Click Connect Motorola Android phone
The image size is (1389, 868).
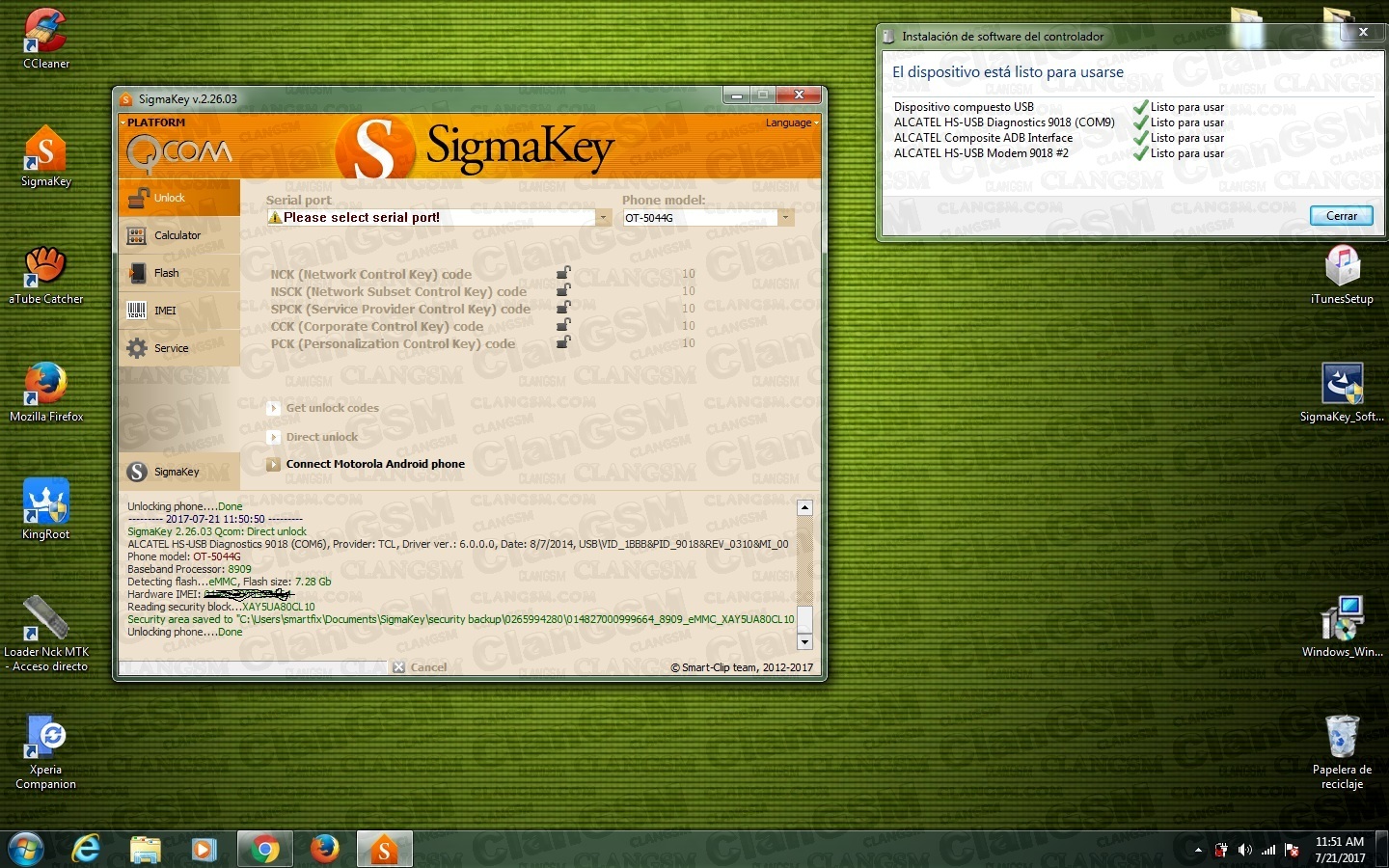tap(367, 464)
